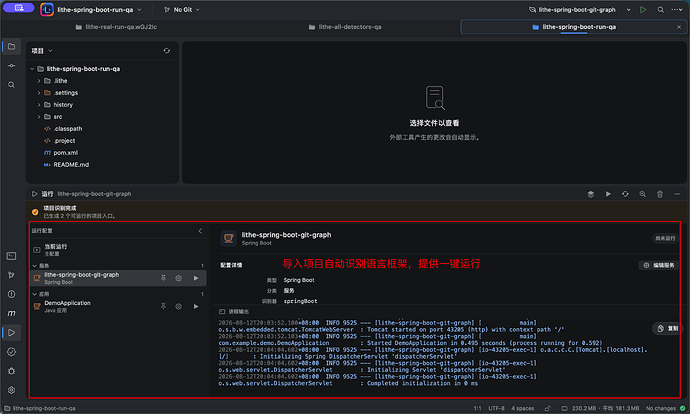Run the DemoApplication configuration
Image resolution: width=690 pixels, height=414 pixels.
point(196,306)
